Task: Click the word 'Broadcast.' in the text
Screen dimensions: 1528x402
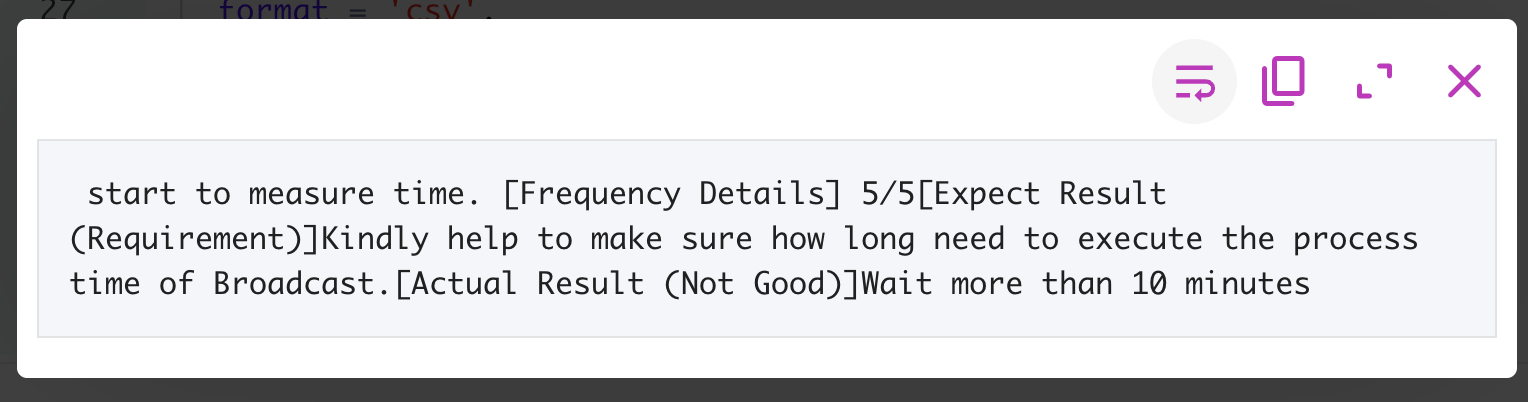Action: pos(304,284)
